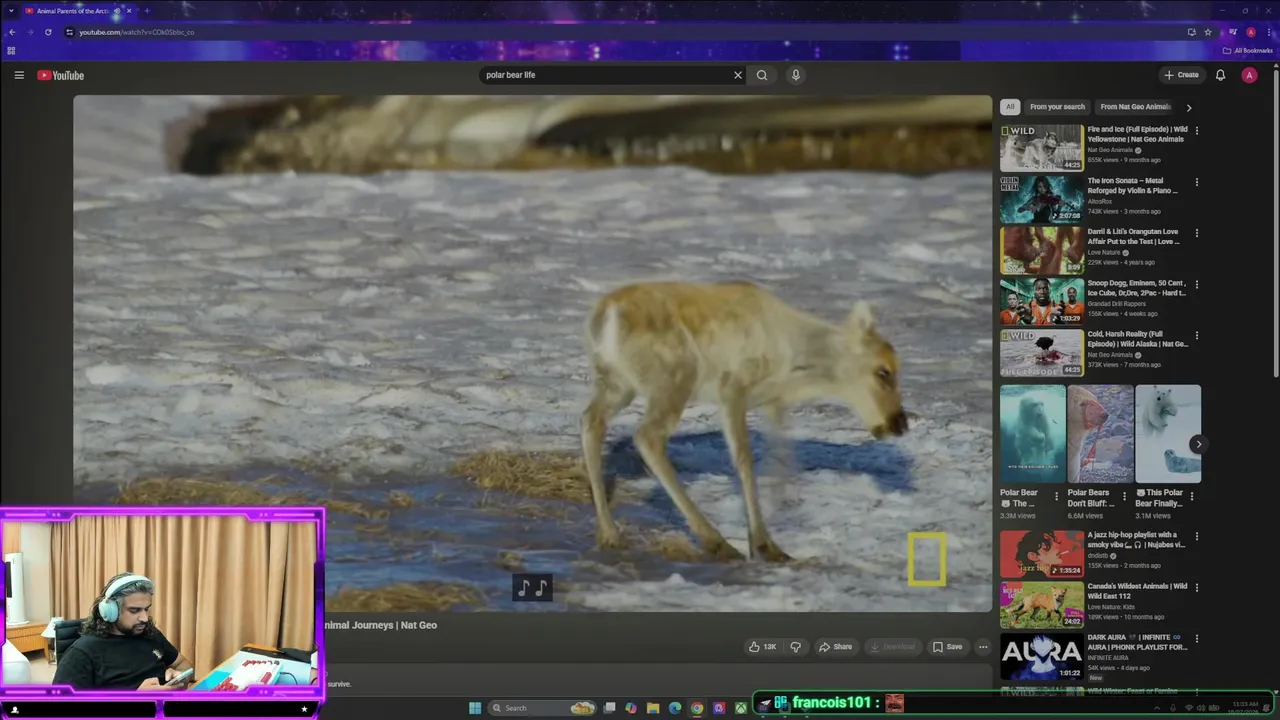Screen dimensions: 1280x720
Task: Open options for Cold, Harsh Reality video
Action: coord(1197,335)
